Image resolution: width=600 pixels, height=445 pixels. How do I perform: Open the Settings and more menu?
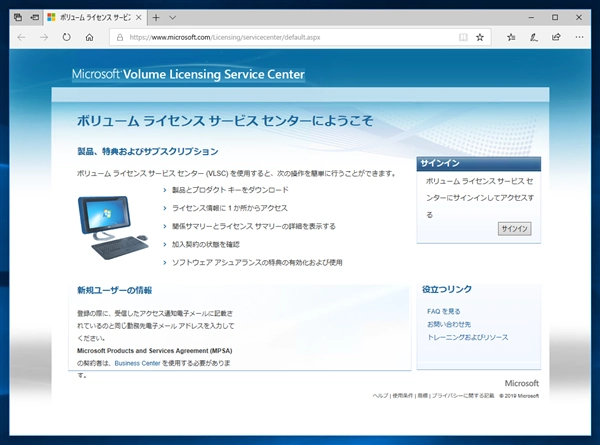point(579,37)
